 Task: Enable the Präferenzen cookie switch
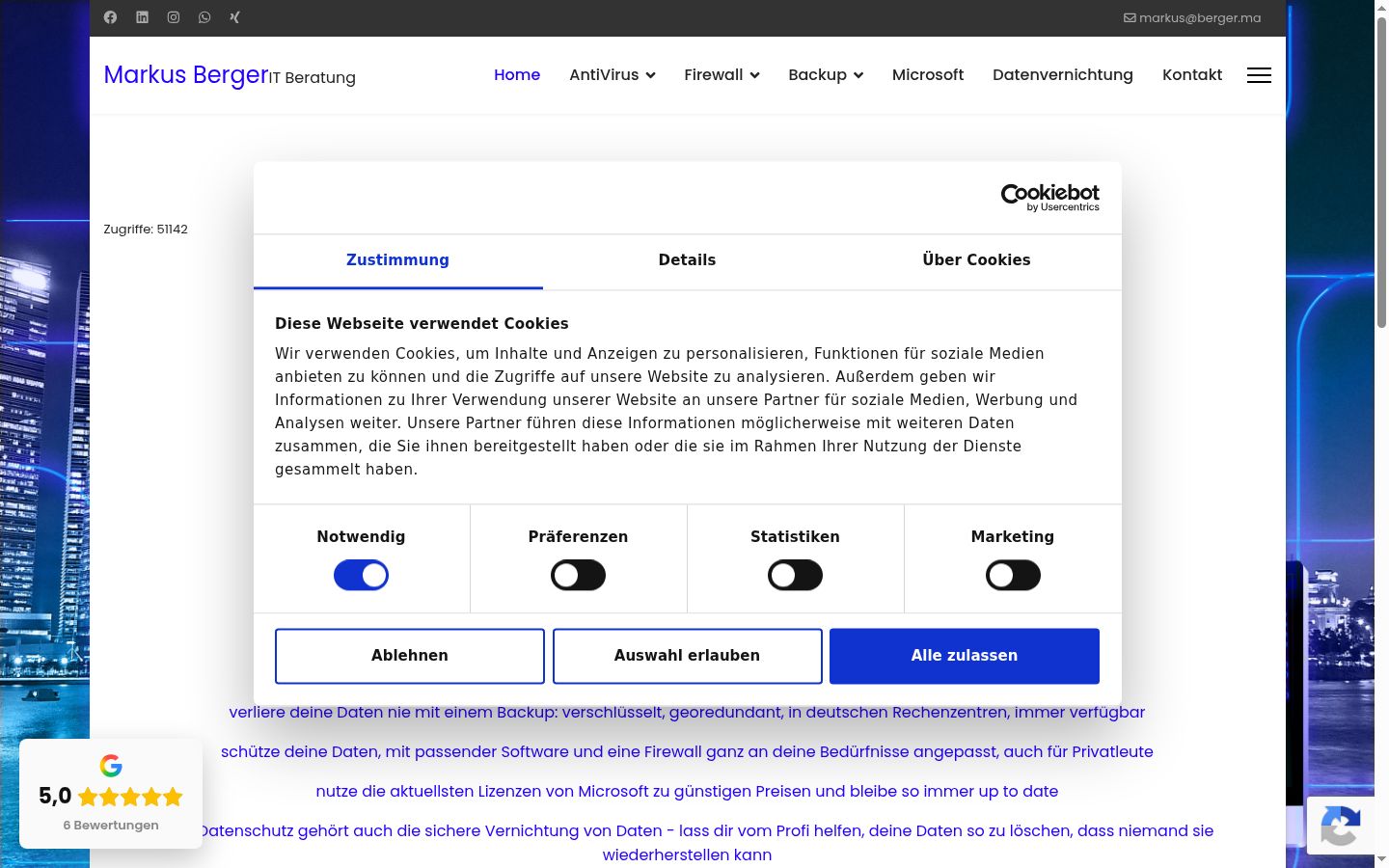578,576
